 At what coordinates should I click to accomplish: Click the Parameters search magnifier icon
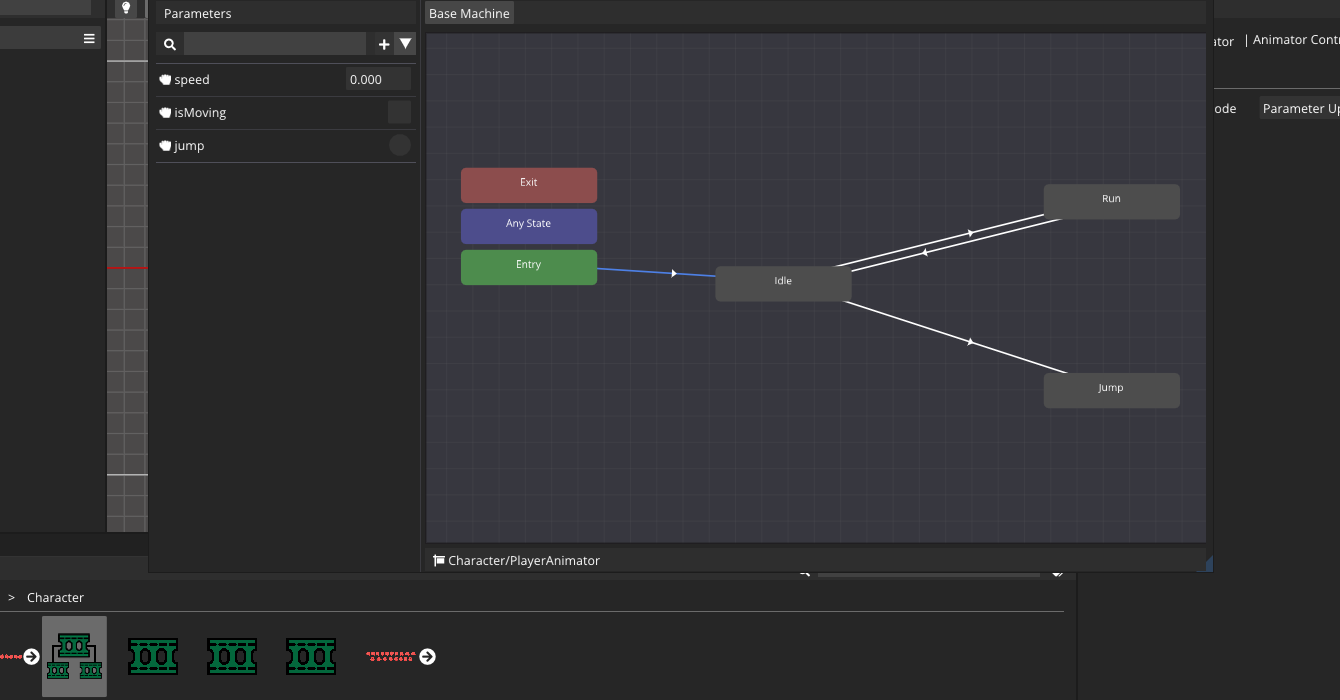[x=170, y=44]
